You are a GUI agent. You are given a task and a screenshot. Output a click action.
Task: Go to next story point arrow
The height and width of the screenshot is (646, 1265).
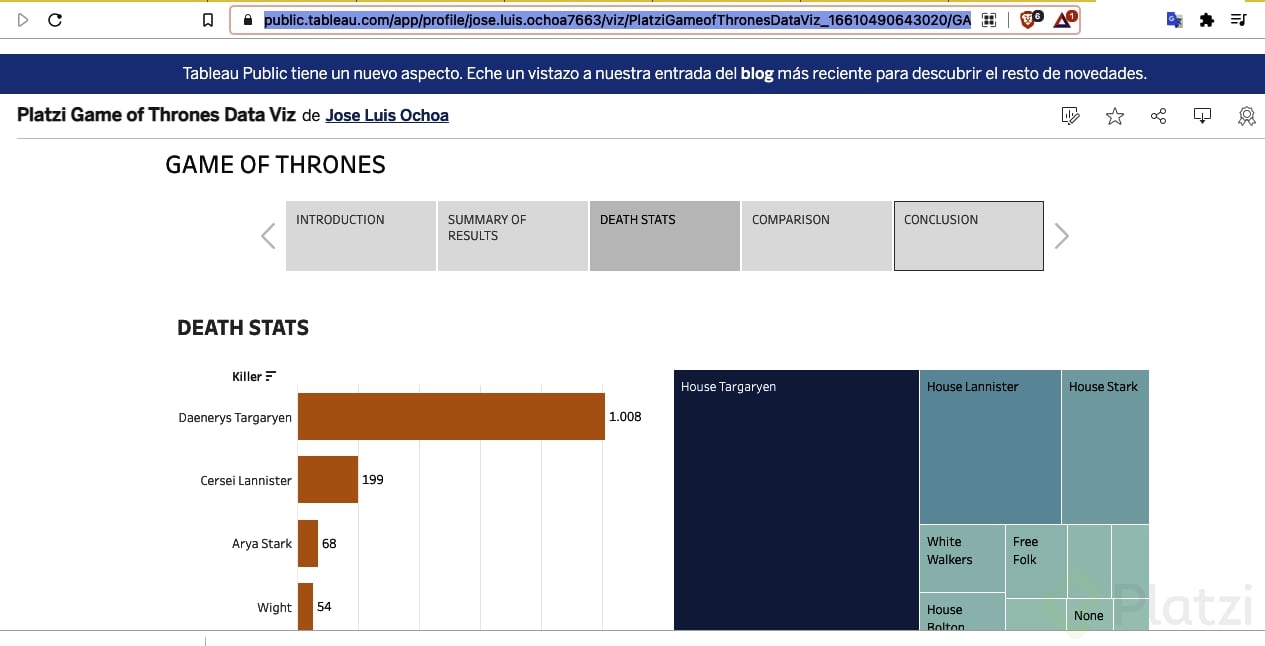[x=1061, y=236]
